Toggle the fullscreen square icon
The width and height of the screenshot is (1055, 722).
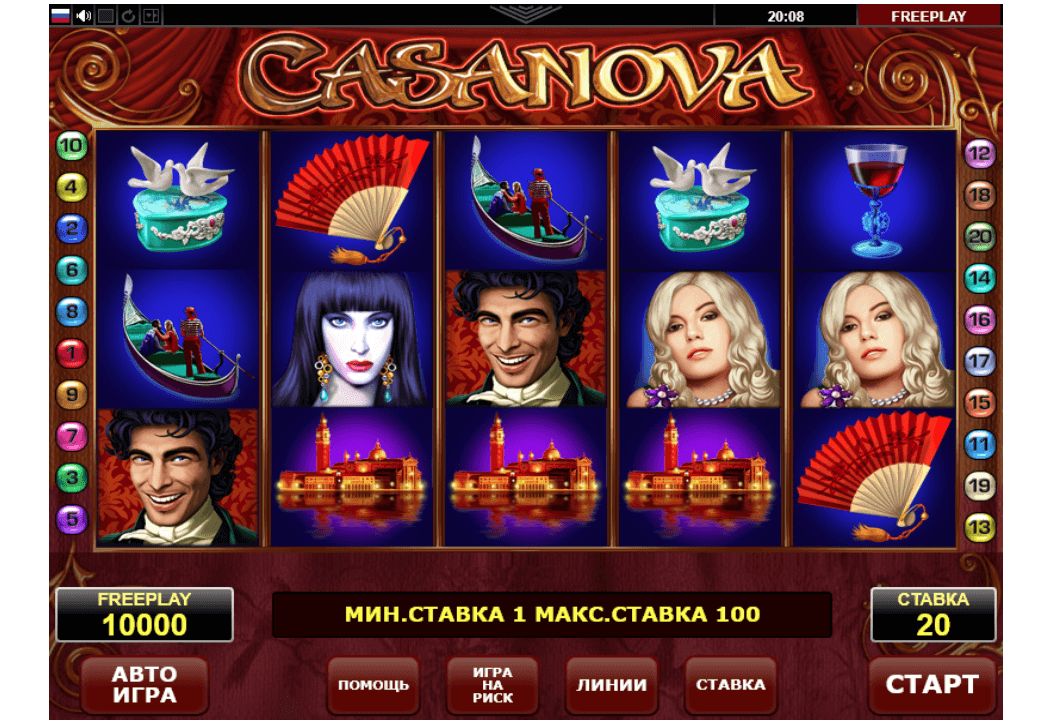(106, 15)
